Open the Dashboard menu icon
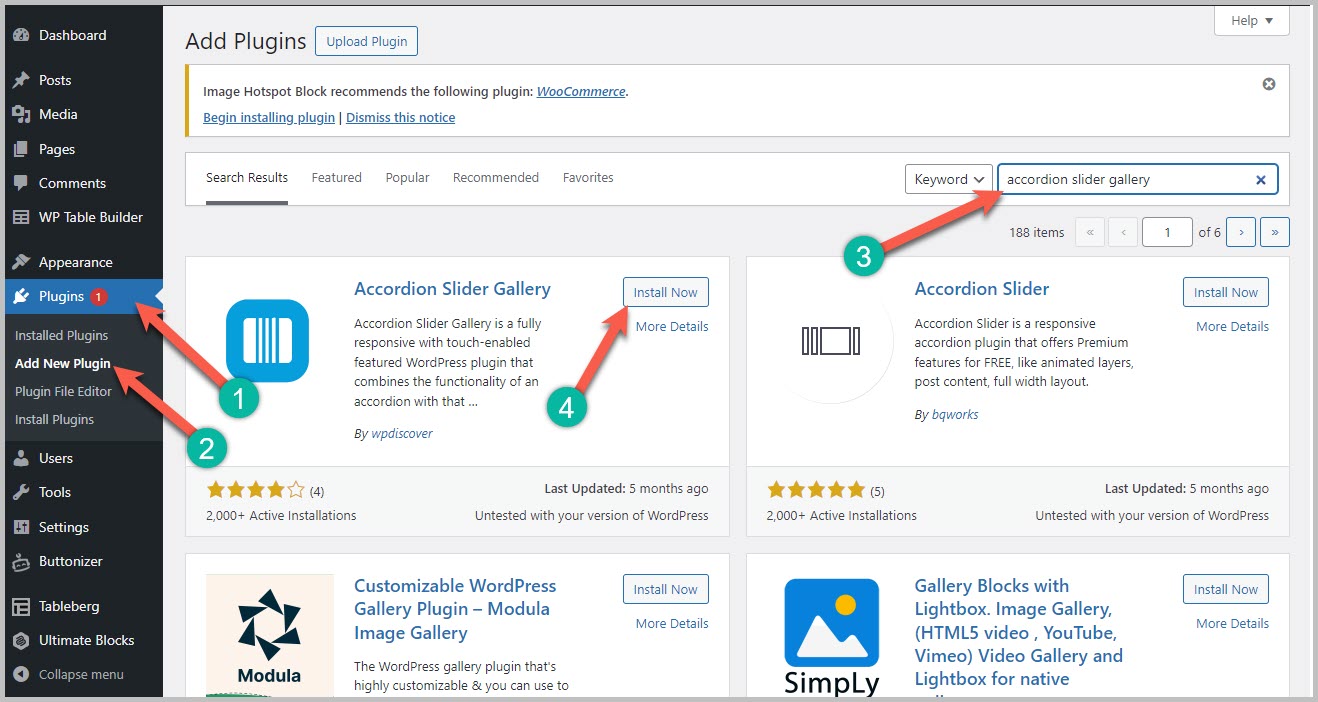 click(x=21, y=35)
